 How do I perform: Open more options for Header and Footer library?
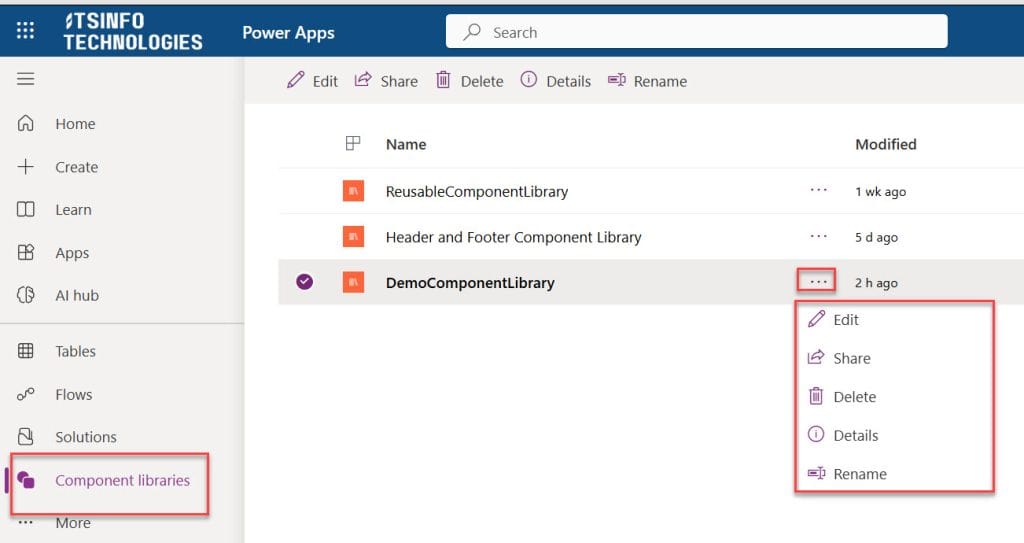(x=818, y=236)
